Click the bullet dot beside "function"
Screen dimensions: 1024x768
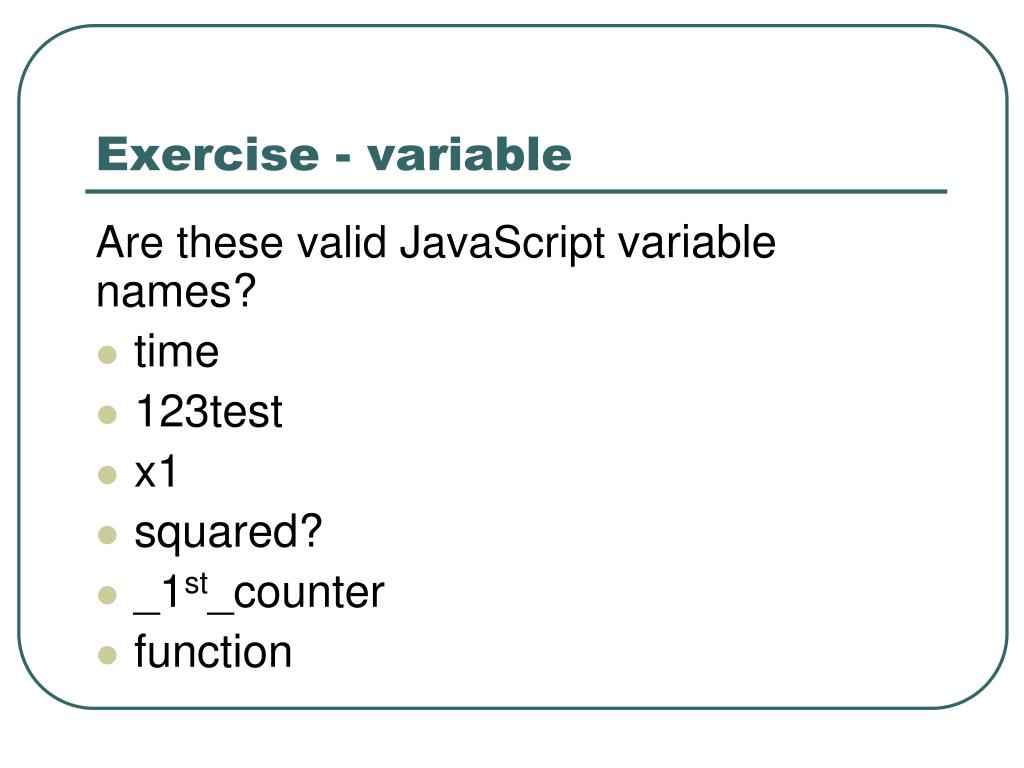pyautogui.click(x=108, y=655)
